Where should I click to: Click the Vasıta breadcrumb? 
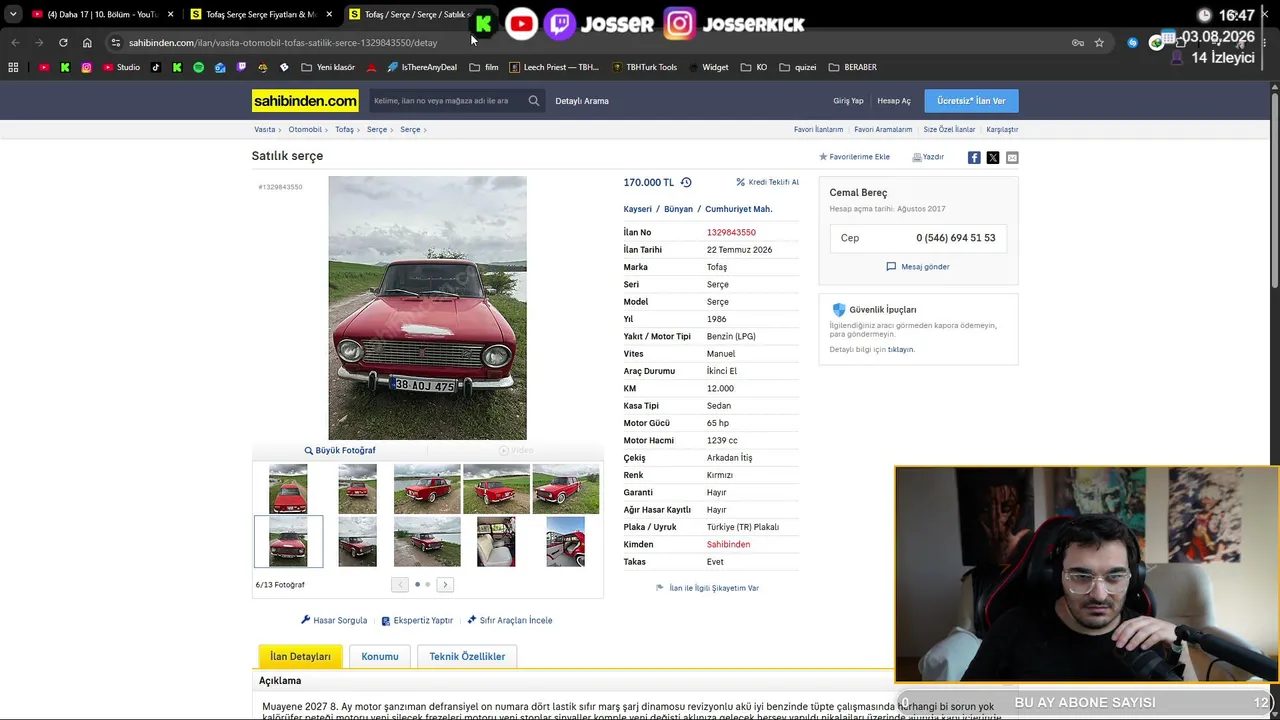(x=264, y=130)
